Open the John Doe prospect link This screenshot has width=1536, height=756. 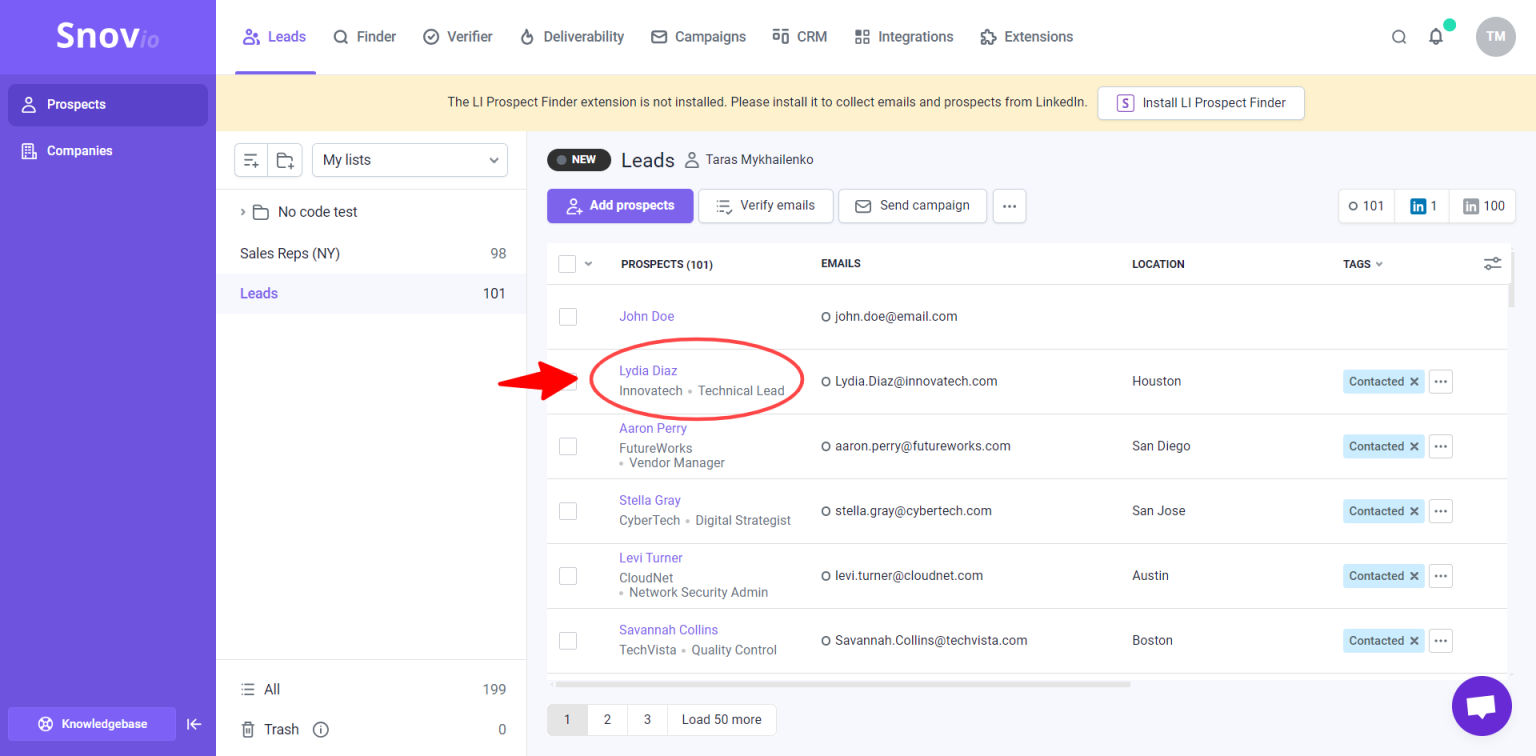tap(646, 317)
